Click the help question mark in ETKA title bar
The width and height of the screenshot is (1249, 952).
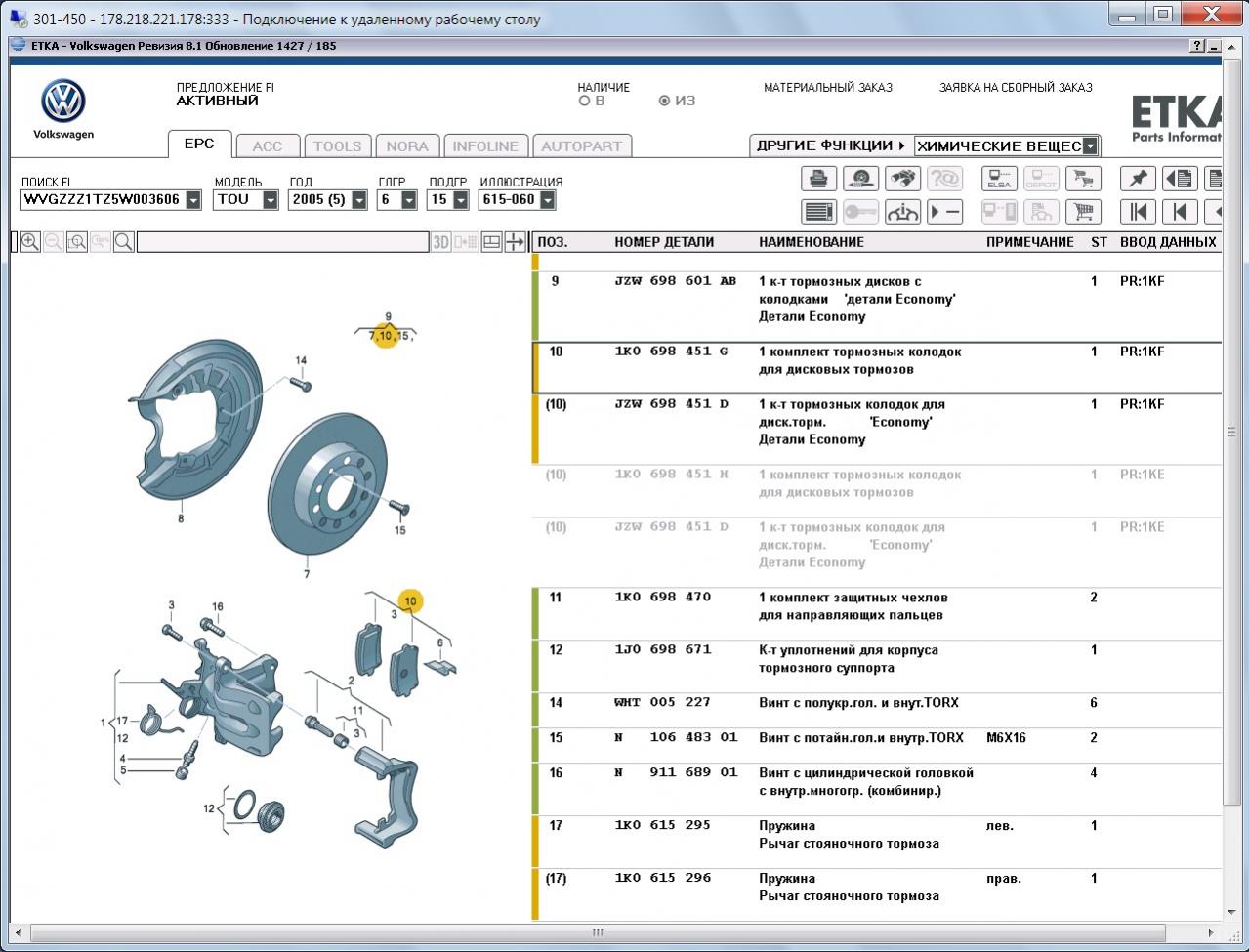pos(1197,46)
